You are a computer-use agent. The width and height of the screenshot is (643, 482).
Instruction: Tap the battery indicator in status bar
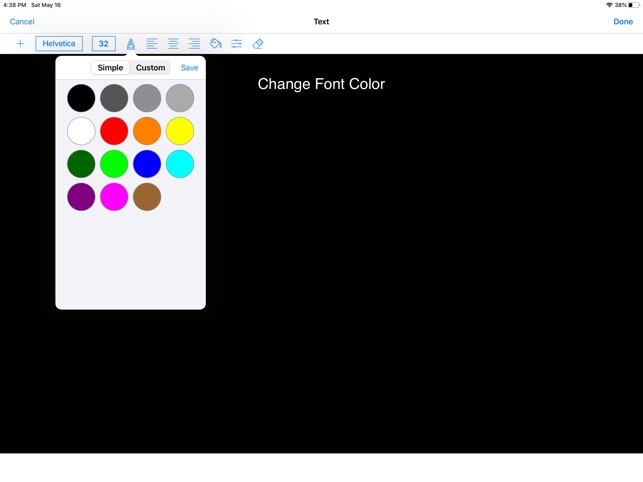634,5
